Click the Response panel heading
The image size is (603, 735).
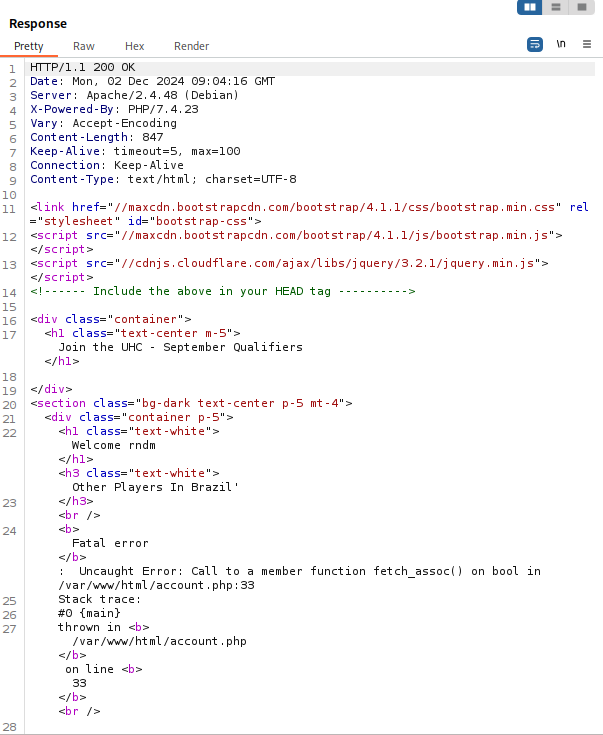38,23
